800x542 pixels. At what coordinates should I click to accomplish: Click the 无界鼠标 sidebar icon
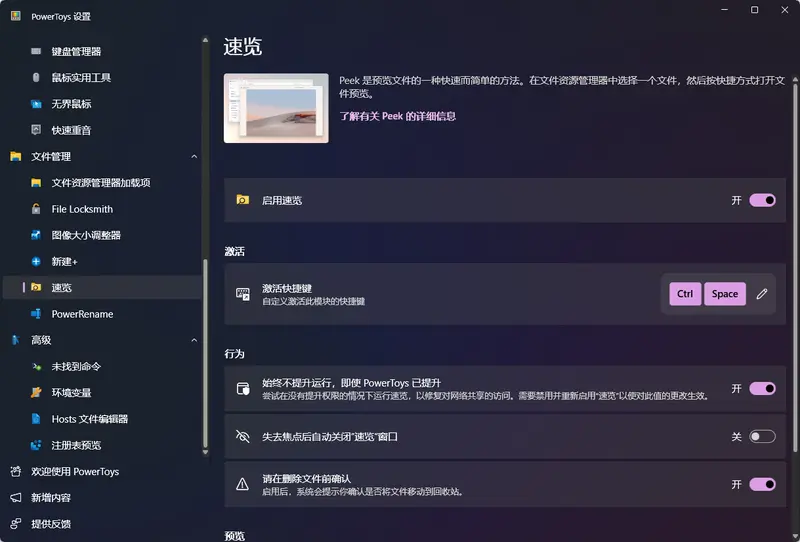click(36, 104)
